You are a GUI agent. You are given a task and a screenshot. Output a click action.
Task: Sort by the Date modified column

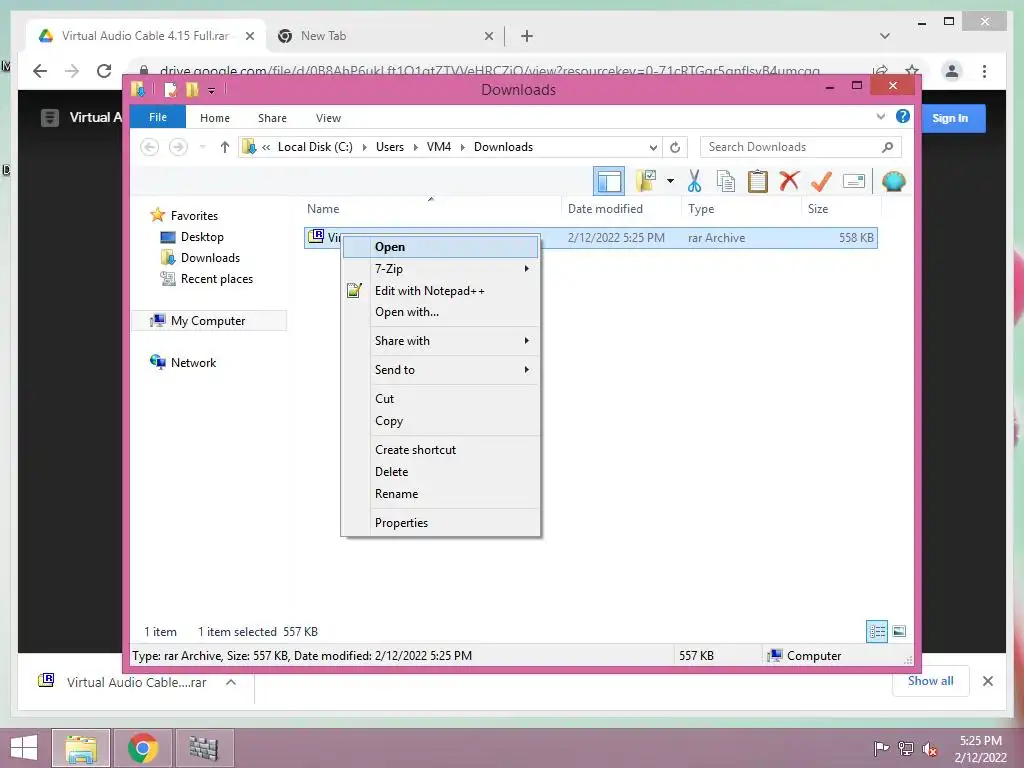pos(620,209)
